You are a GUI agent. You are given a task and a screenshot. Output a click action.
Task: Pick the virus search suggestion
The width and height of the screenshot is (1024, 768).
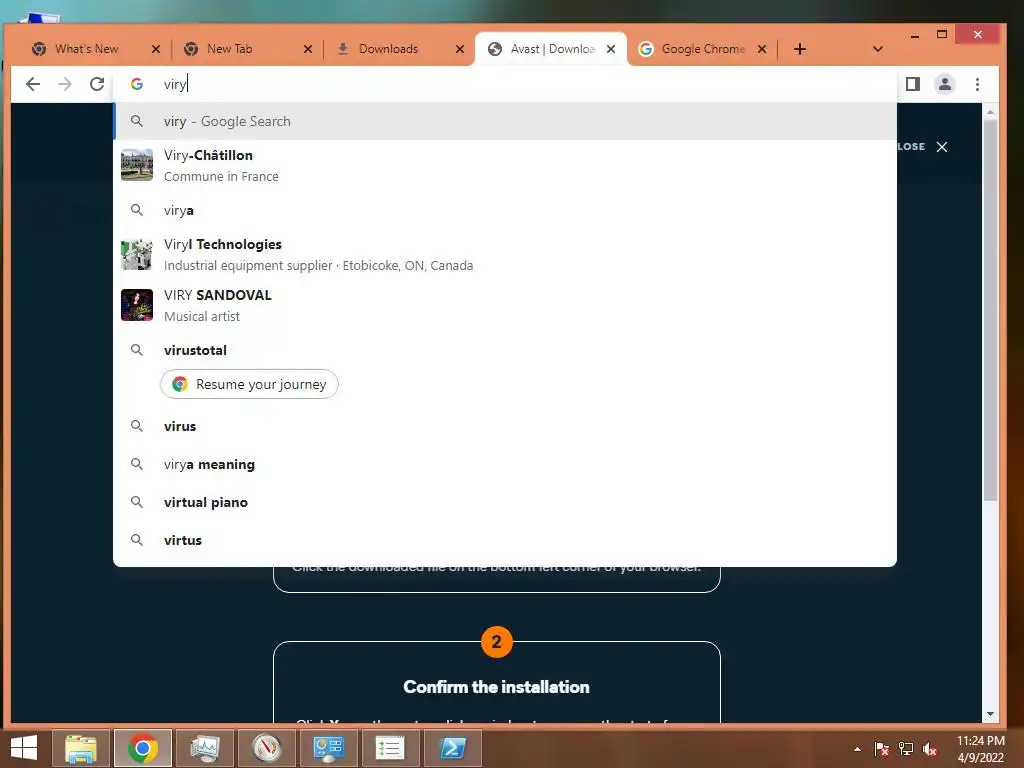tap(505, 426)
